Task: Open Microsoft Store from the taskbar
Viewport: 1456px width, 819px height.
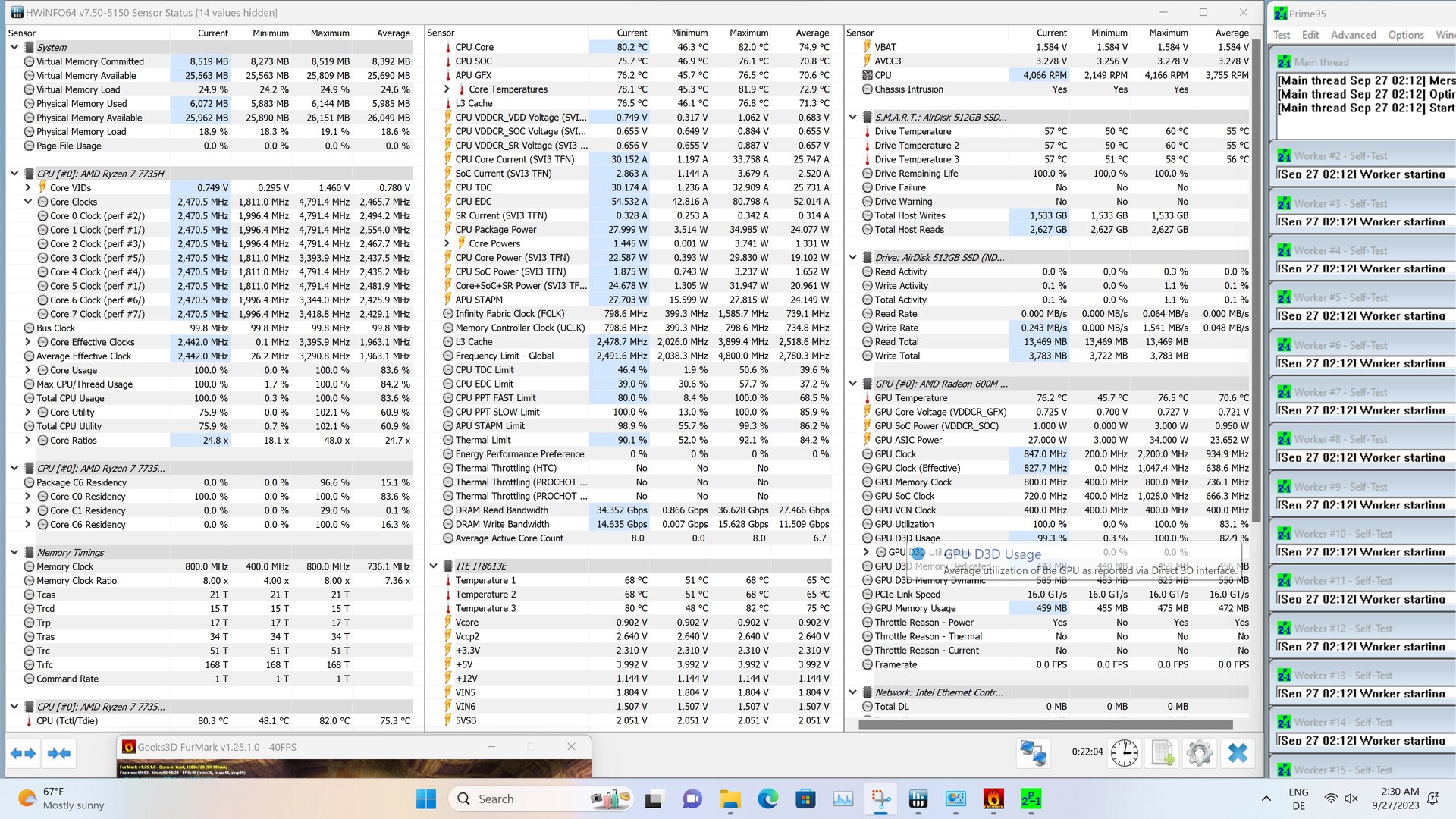Action: coord(805,799)
